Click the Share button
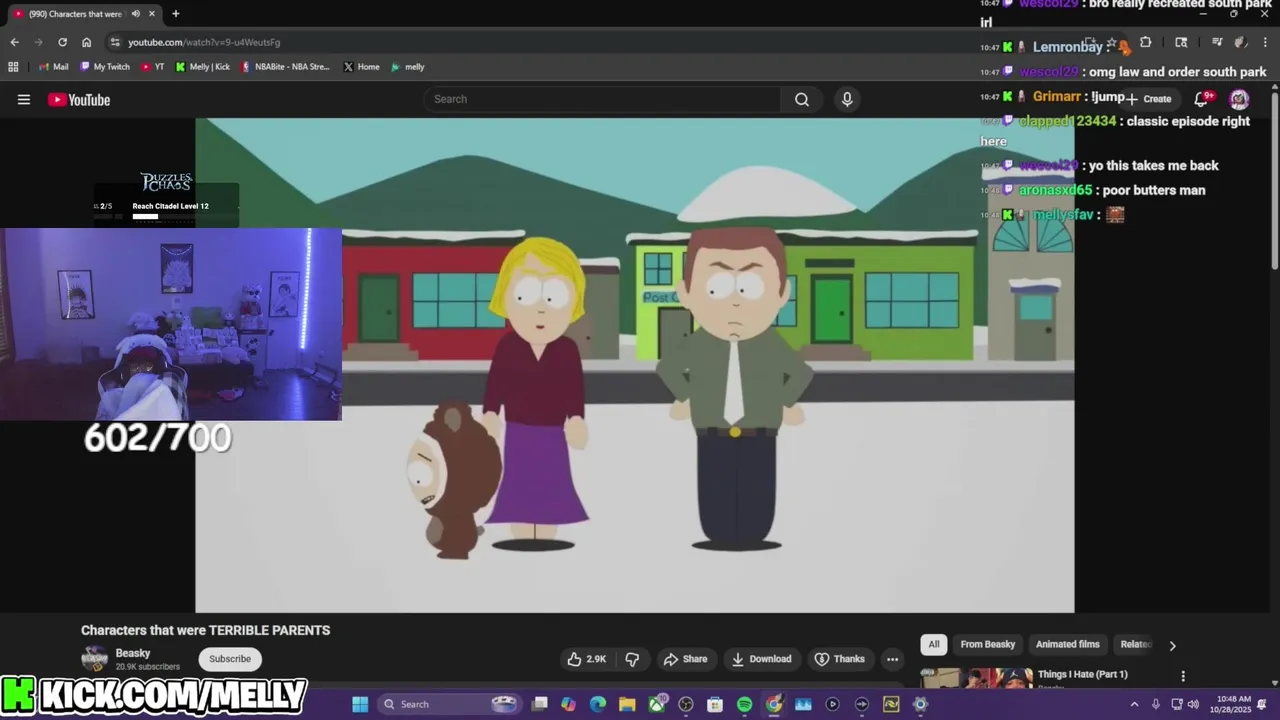 tap(685, 659)
